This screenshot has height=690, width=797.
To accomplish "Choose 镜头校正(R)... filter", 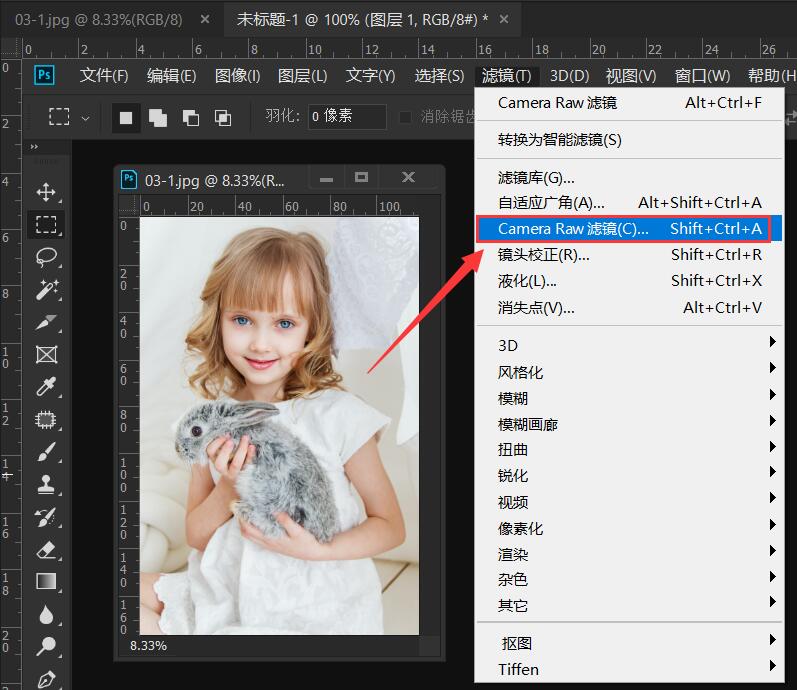I will [x=629, y=254].
